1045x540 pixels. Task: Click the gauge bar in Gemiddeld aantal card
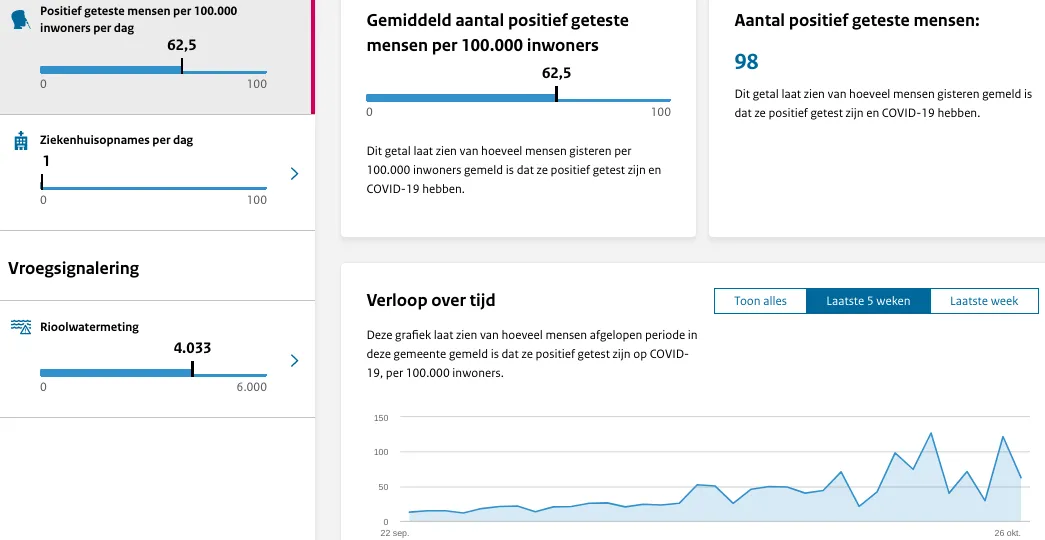point(518,97)
